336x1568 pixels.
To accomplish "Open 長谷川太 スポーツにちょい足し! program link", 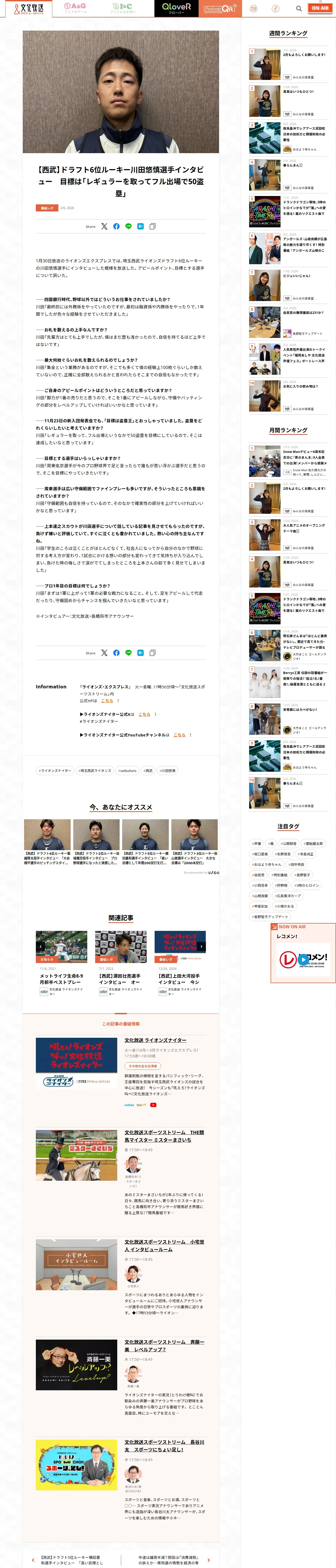I will tap(165, 1446).
